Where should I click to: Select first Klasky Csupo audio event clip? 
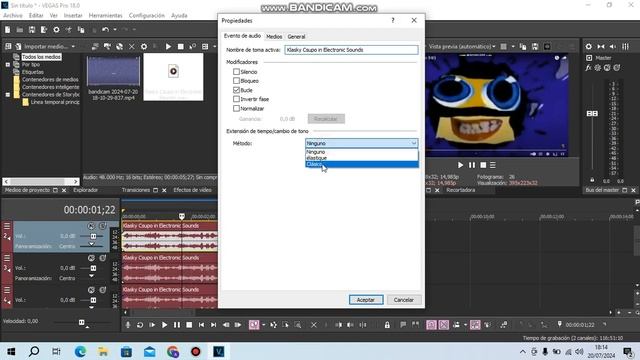point(169,236)
